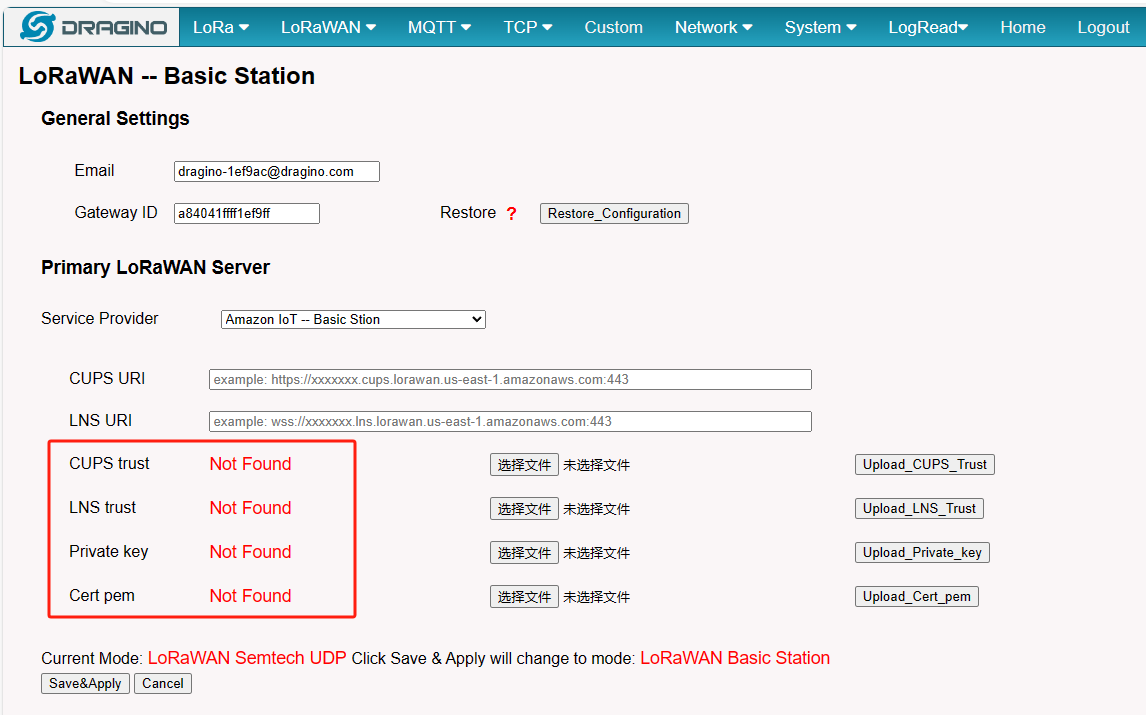Choose a file for LNS trust
The image size is (1146, 715).
click(x=524, y=509)
